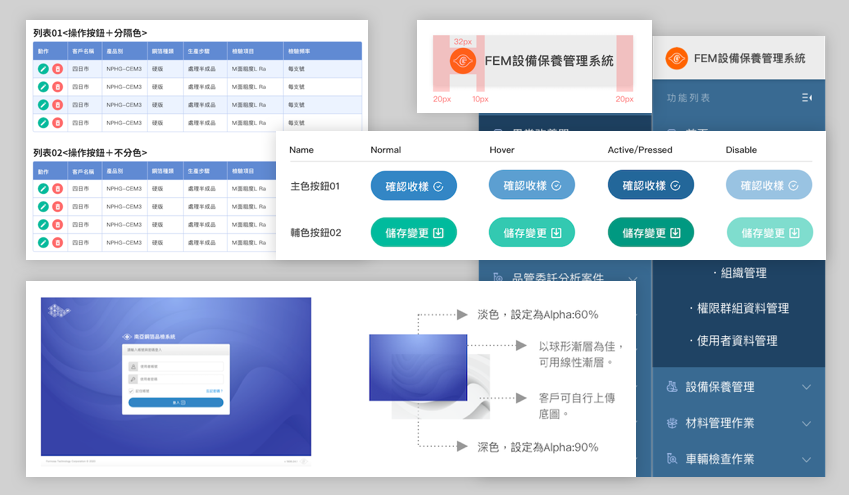Click the Active/Pressed state 儲存變更 button

click(x=651, y=232)
